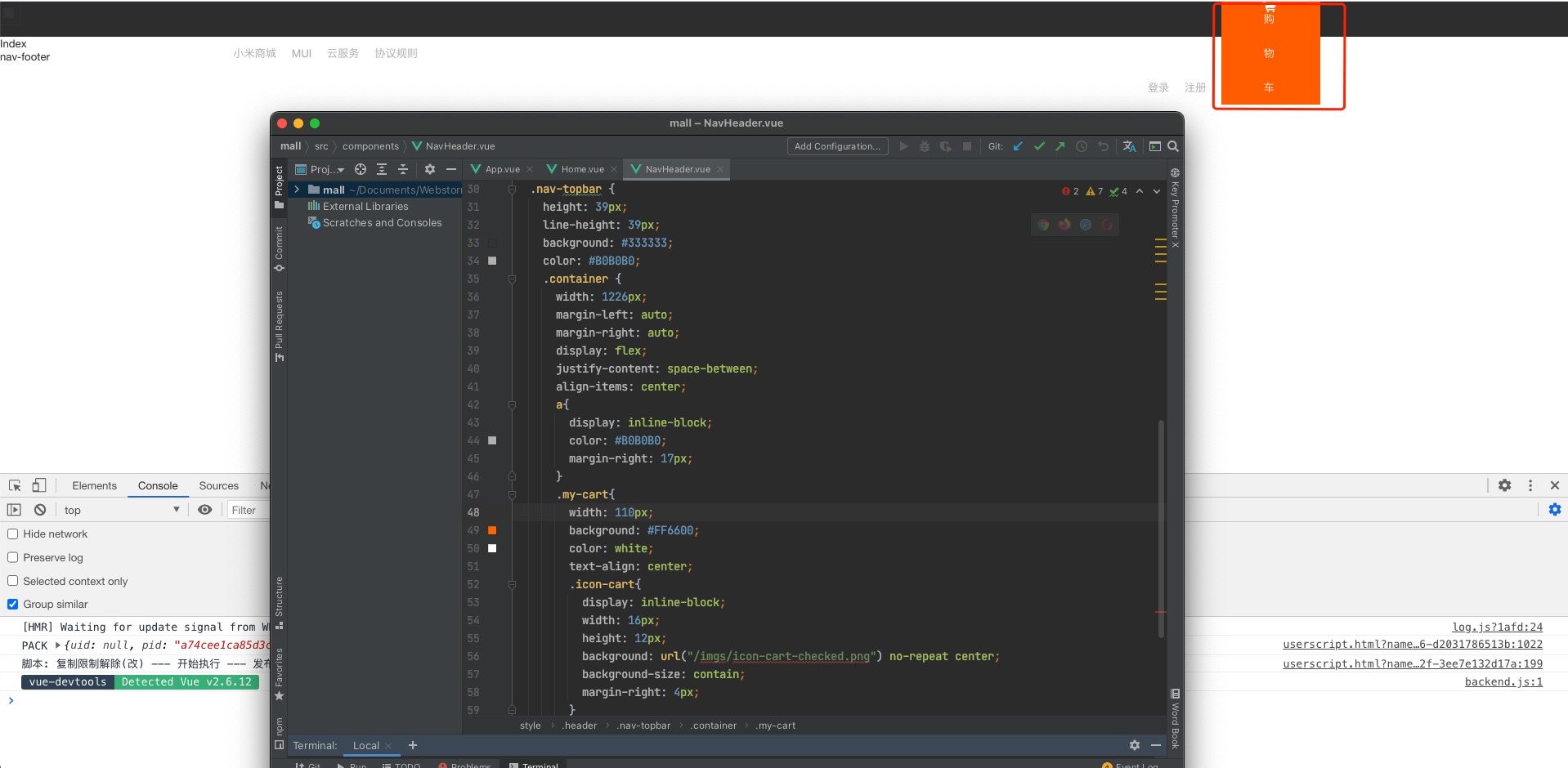This screenshot has height=768, width=1568.
Task: Toggle live expression eye icon
Action: [205, 510]
